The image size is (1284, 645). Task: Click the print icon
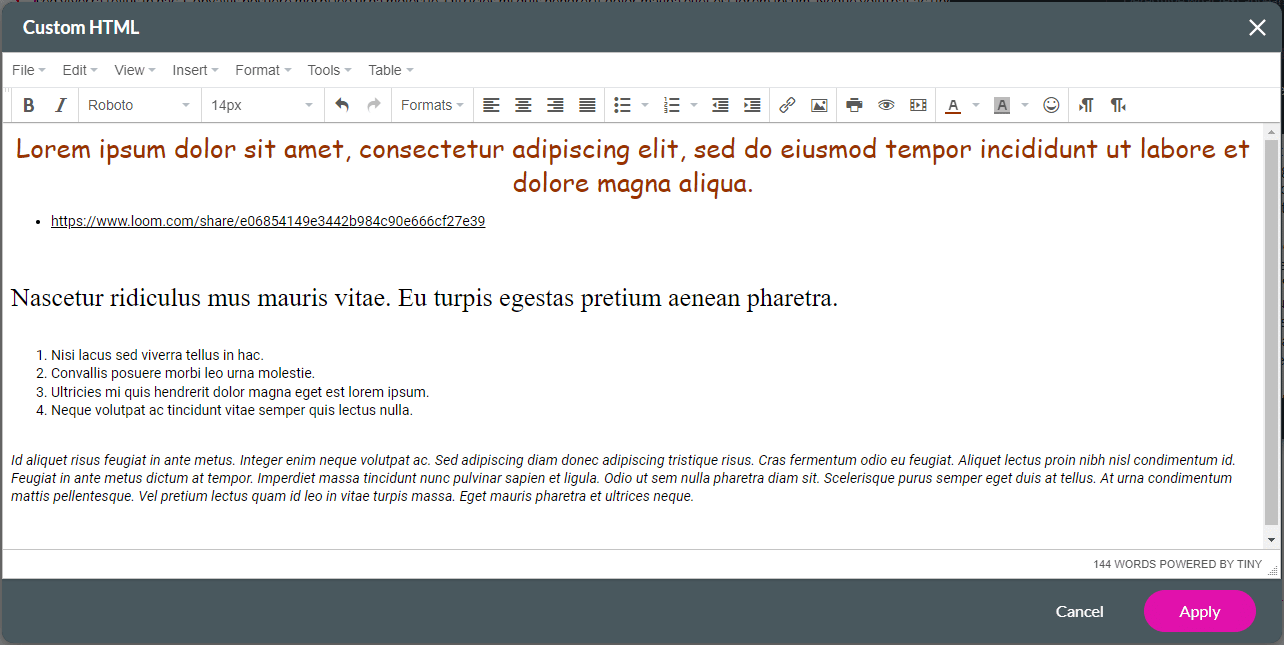click(854, 105)
